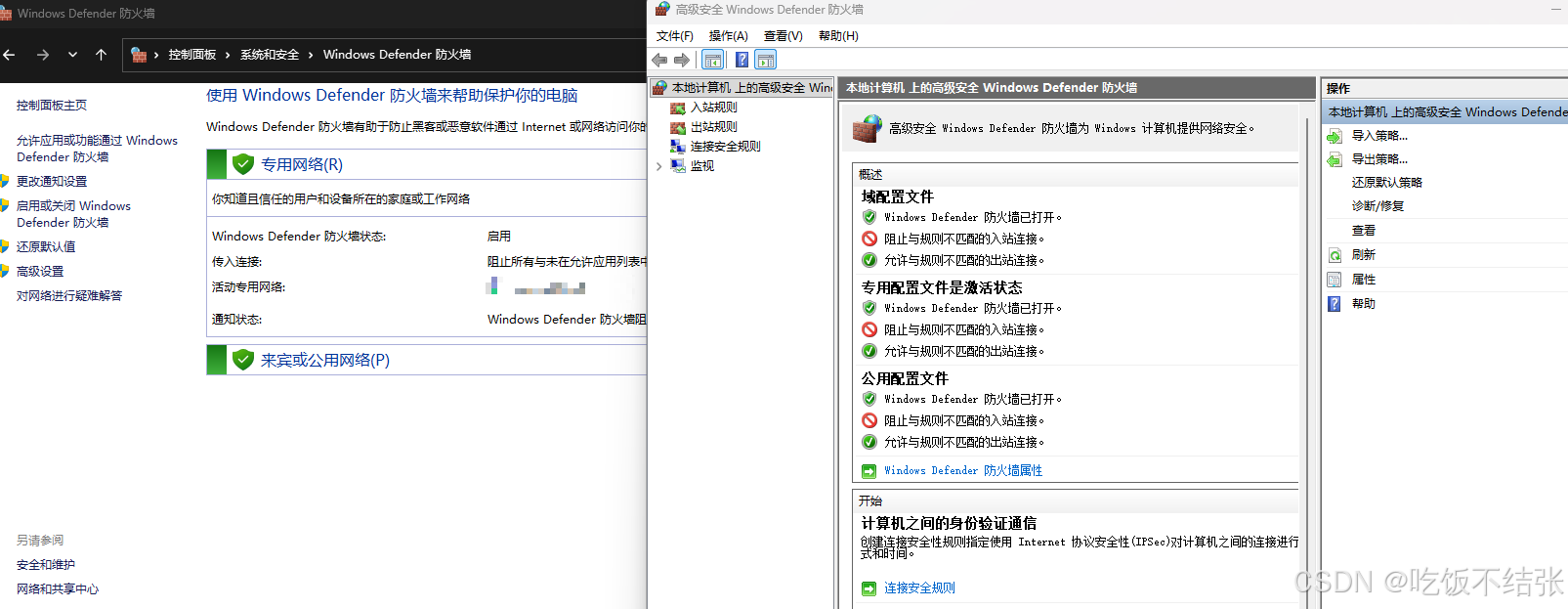Image resolution: width=1568 pixels, height=609 pixels.
Task: Click the up arrow in Control Panel navigation
Action: pos(101,55)
